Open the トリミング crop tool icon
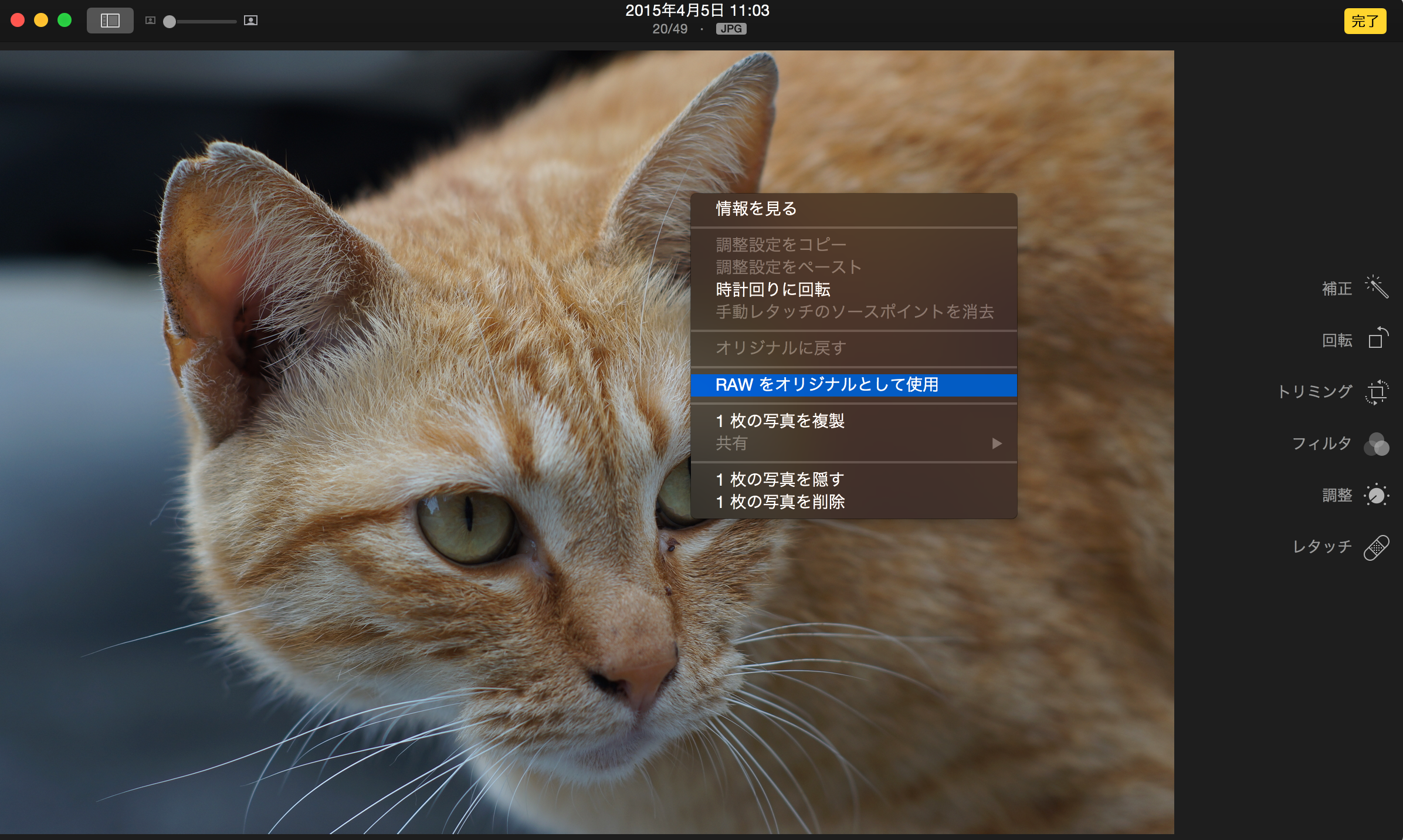 pos(1377,391)
